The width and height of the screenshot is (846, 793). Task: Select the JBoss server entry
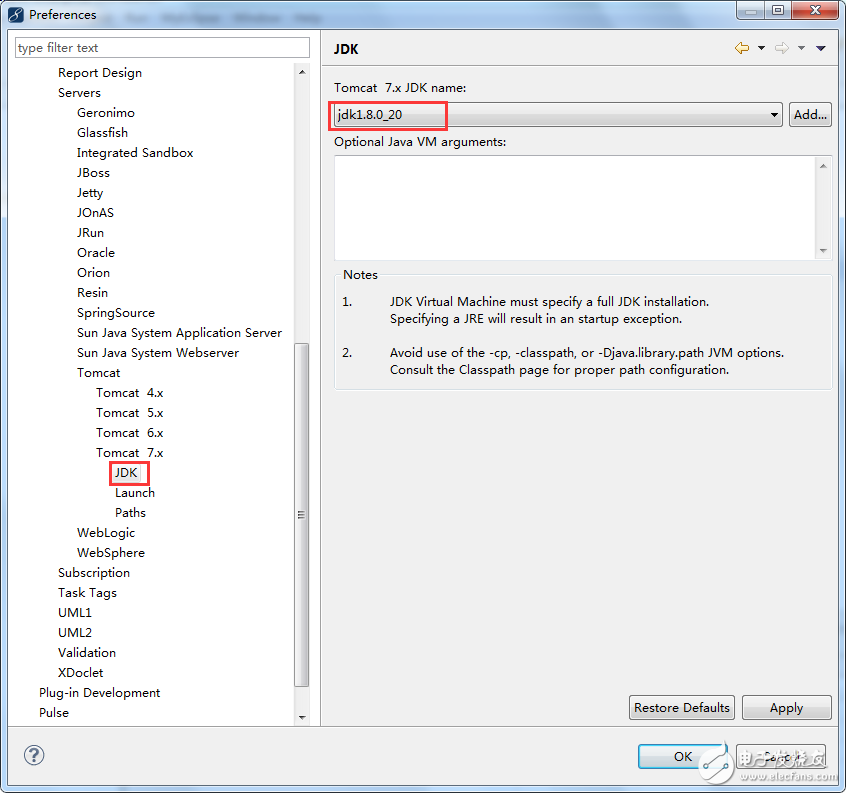(x=94, y=173)
